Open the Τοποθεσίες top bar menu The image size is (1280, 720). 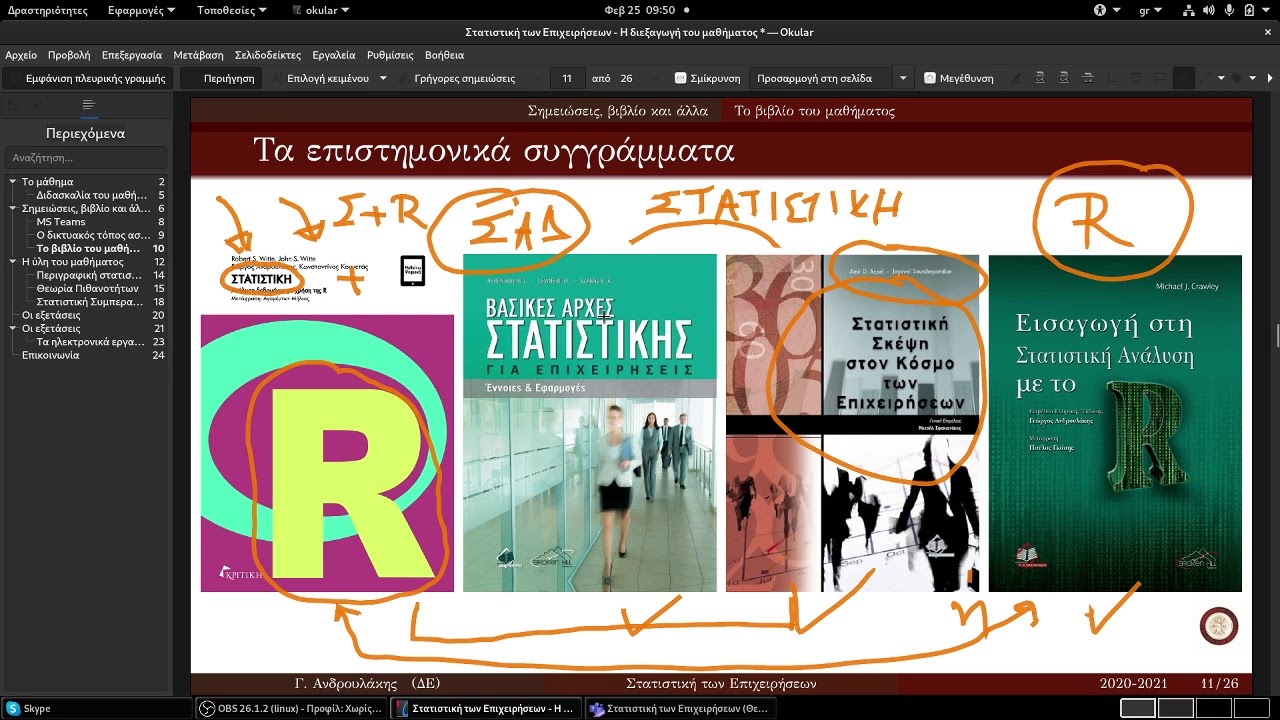(231, 10)
